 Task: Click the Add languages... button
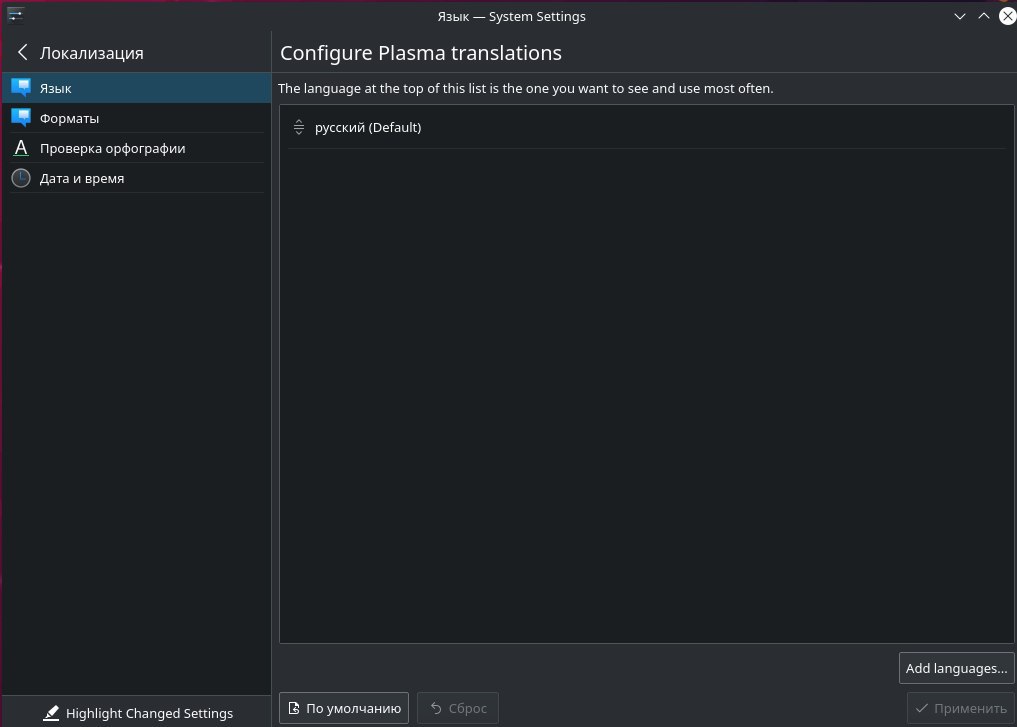[956, 668]
